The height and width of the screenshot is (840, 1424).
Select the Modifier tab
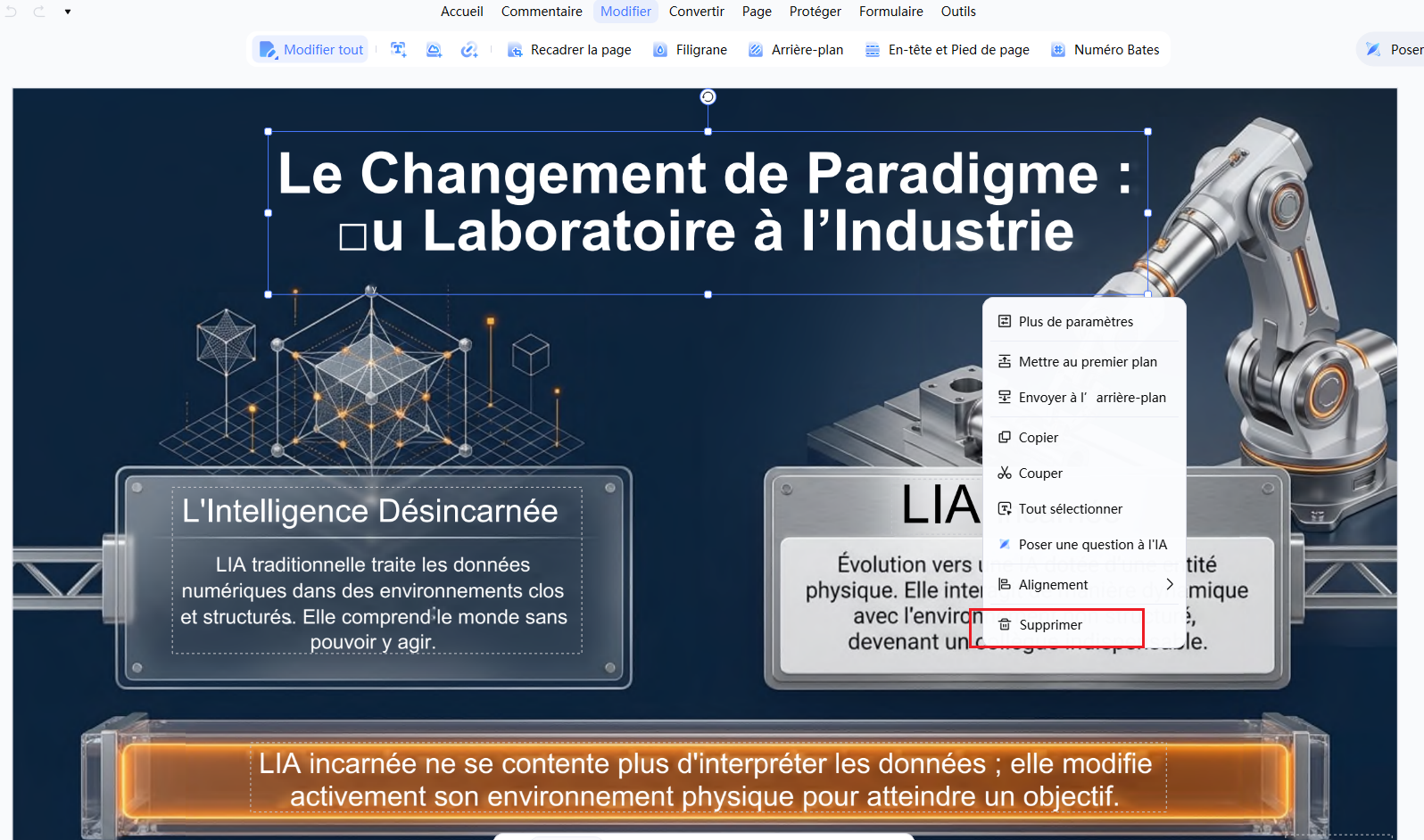(625, 12)
